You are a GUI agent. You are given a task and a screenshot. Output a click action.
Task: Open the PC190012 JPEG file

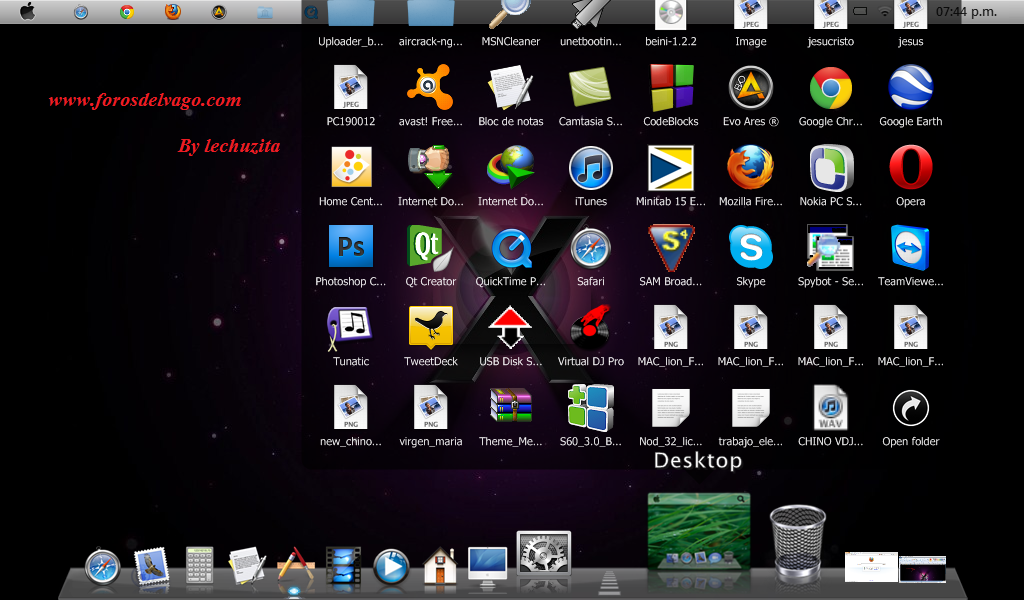point(351,87)
